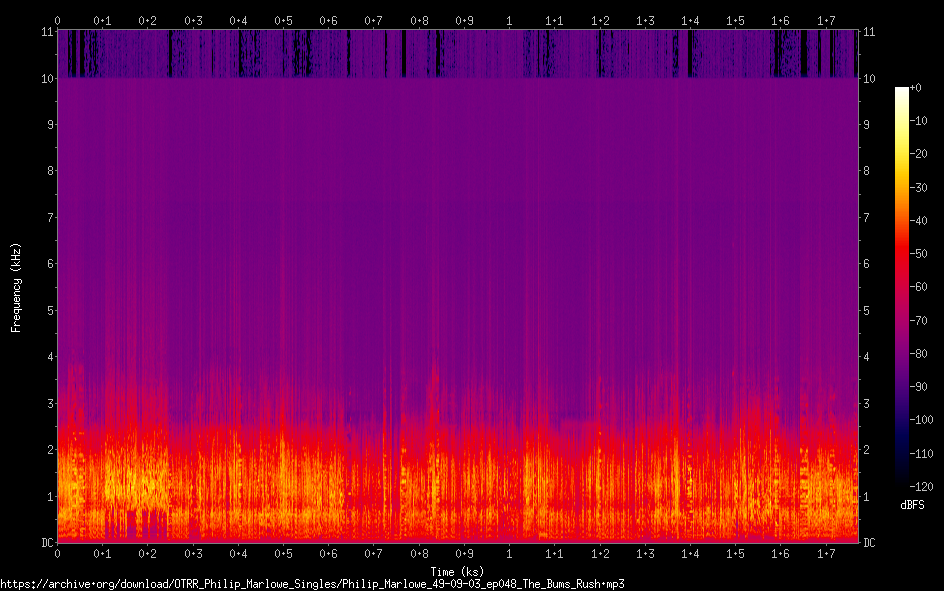The image size is (944, 591).
Task: Click the top of the color scale bar
Action: [902, 90]
